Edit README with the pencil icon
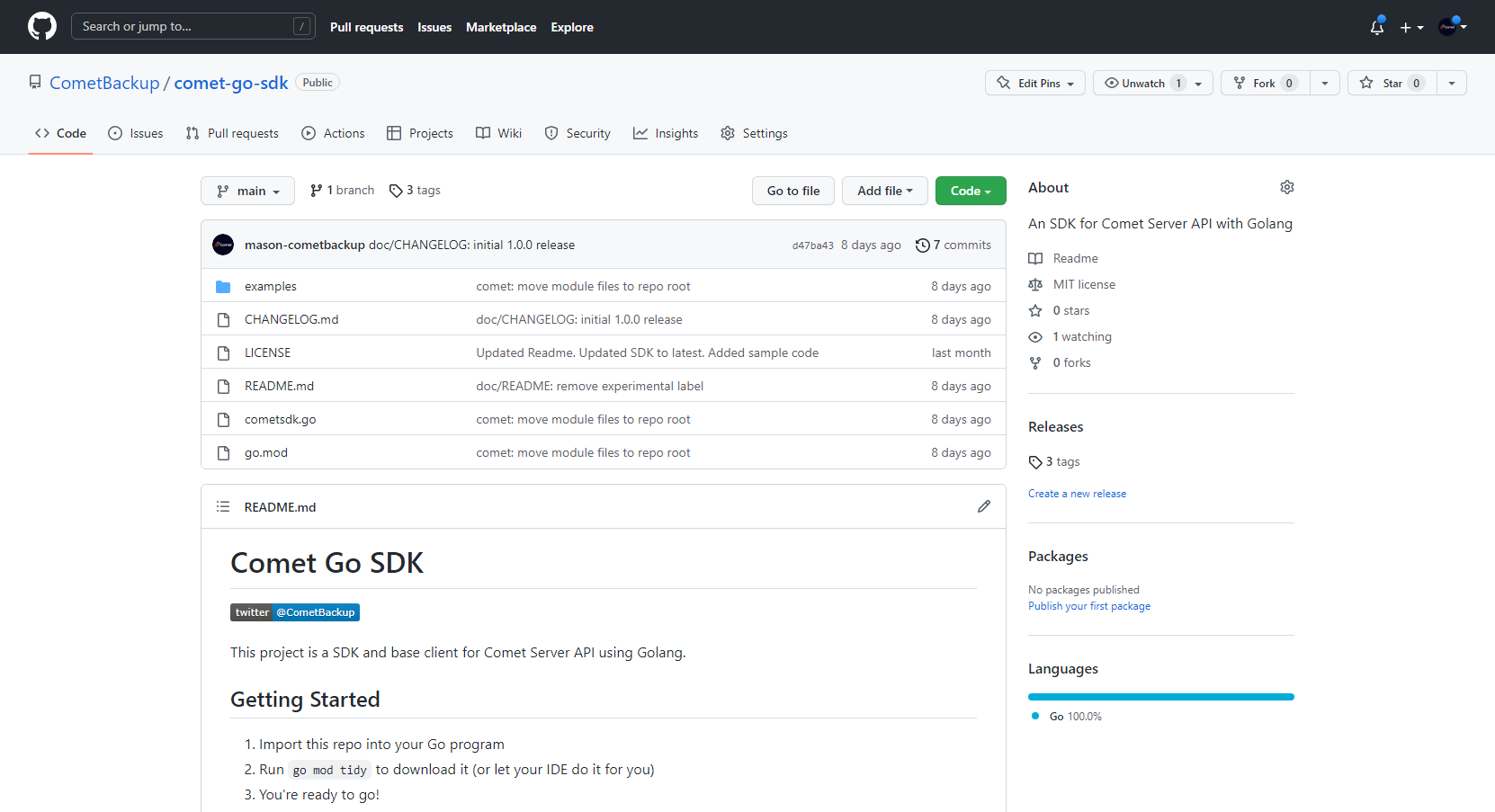Viewport: 1495px width, 812px height. coord(983,506)
